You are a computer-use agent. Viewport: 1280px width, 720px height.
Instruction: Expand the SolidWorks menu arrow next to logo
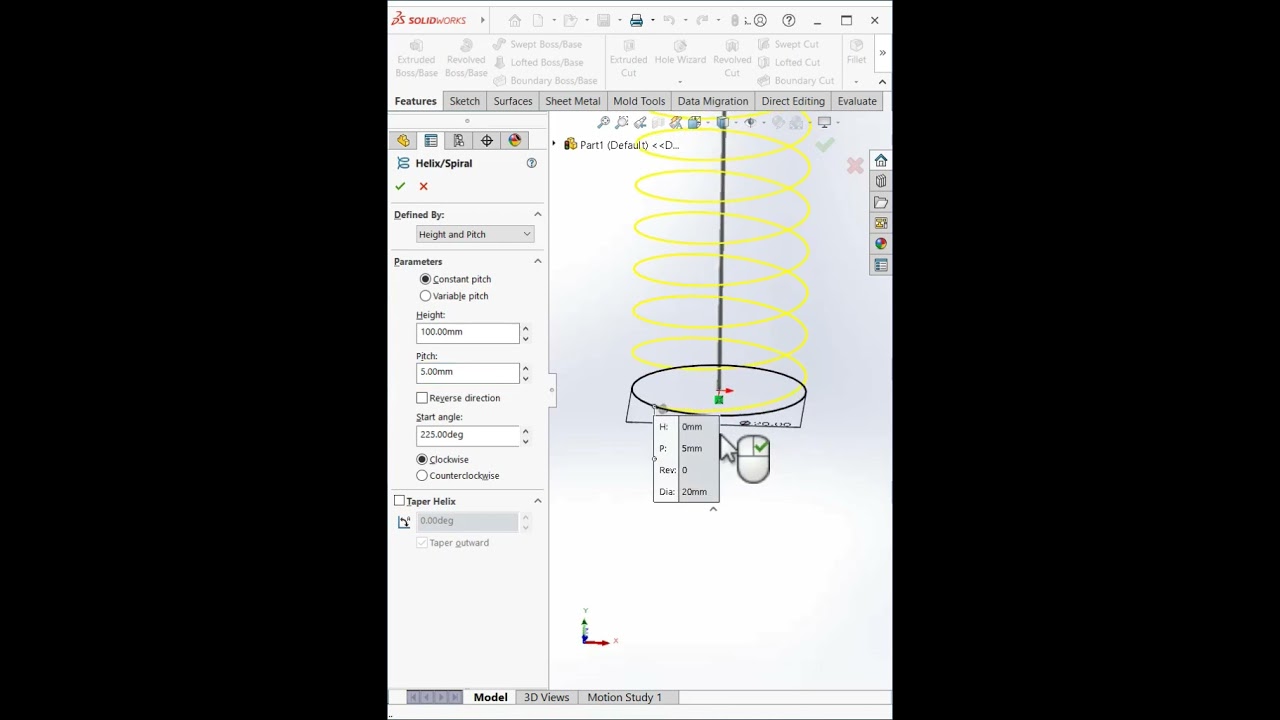(x=482, y=20)
